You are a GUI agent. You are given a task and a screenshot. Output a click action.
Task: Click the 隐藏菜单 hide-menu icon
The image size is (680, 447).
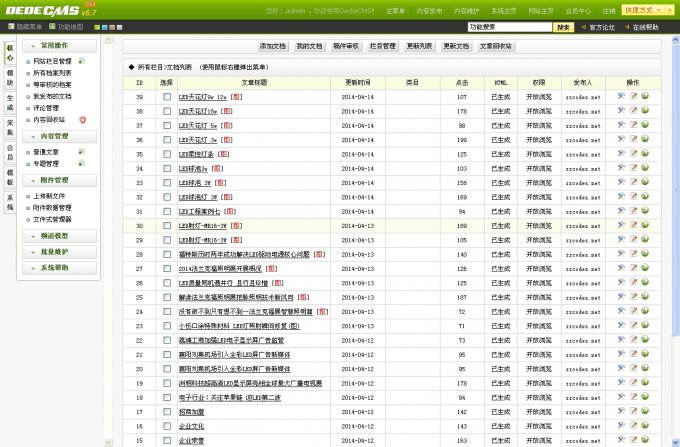(11, 26)
